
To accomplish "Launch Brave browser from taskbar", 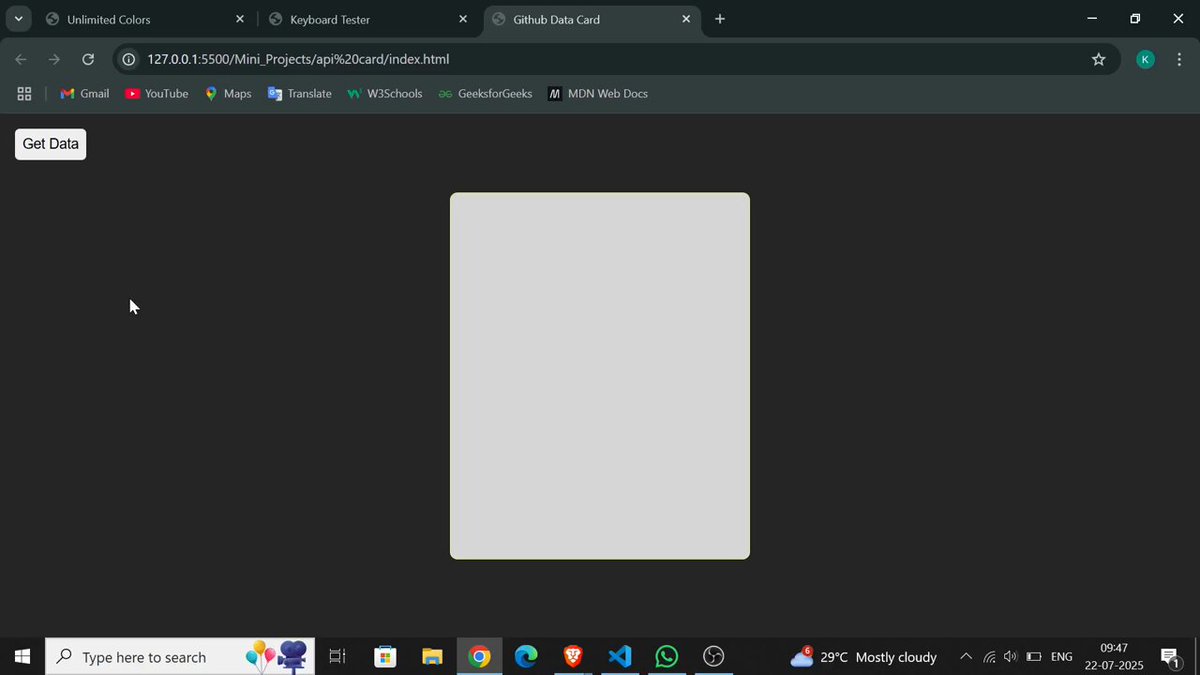I will click(x=573, y=657).
